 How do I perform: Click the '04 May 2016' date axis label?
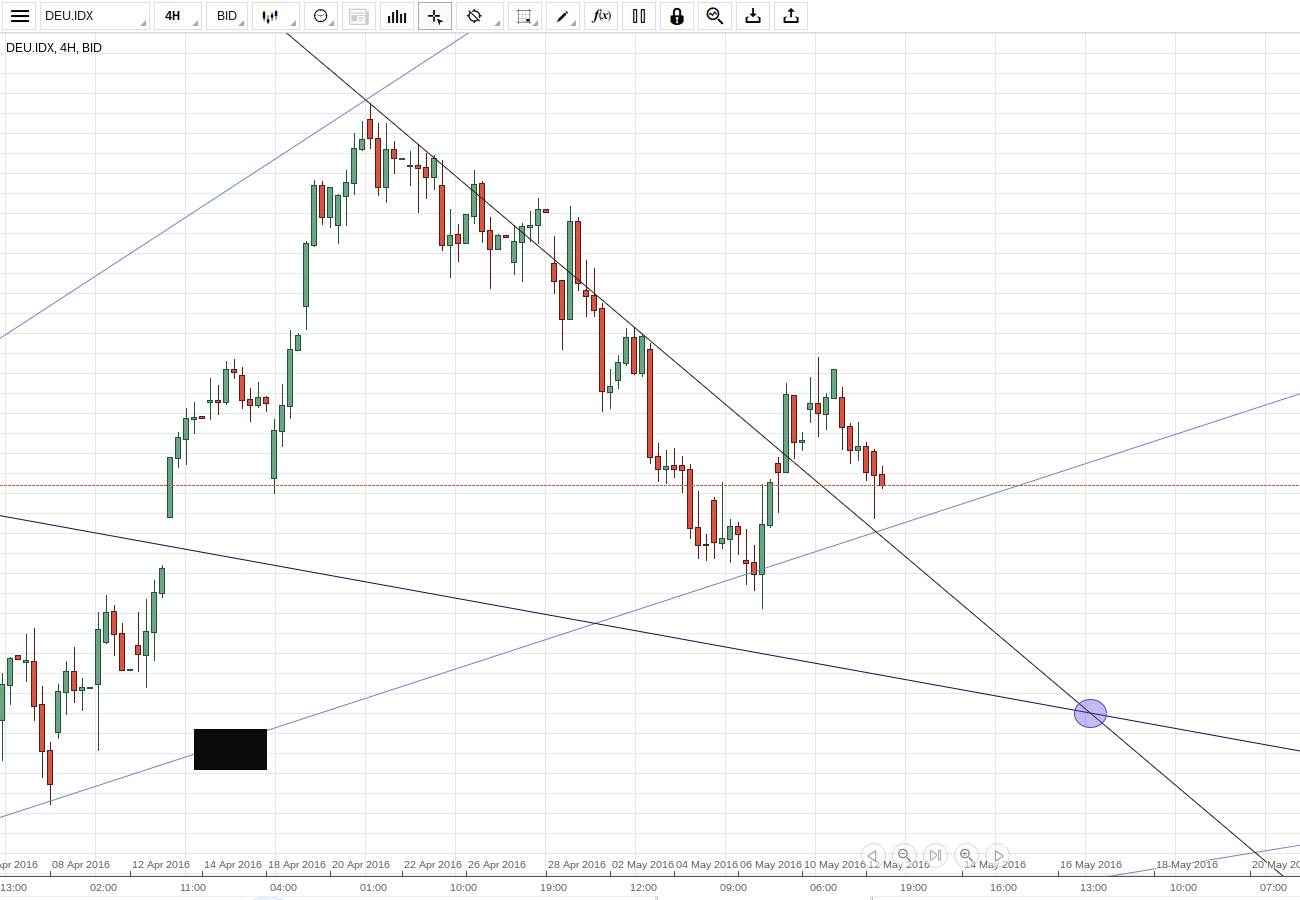click(707, 864)
